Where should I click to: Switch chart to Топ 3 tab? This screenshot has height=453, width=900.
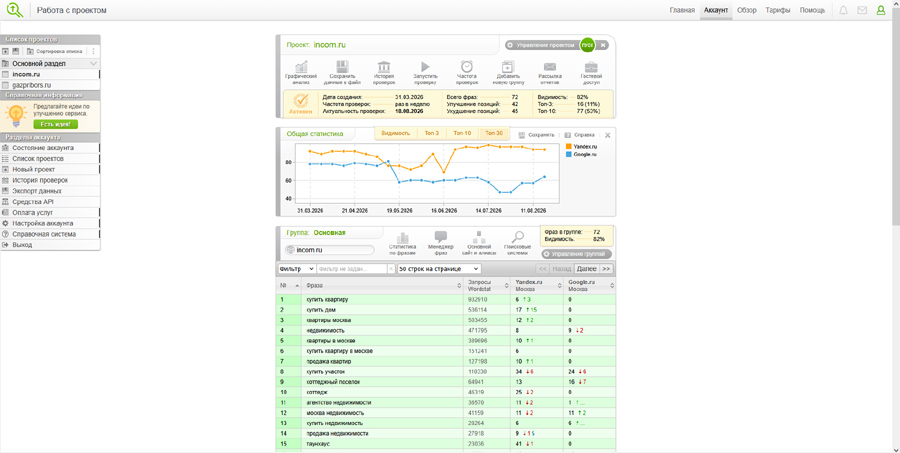coord(432,133)
